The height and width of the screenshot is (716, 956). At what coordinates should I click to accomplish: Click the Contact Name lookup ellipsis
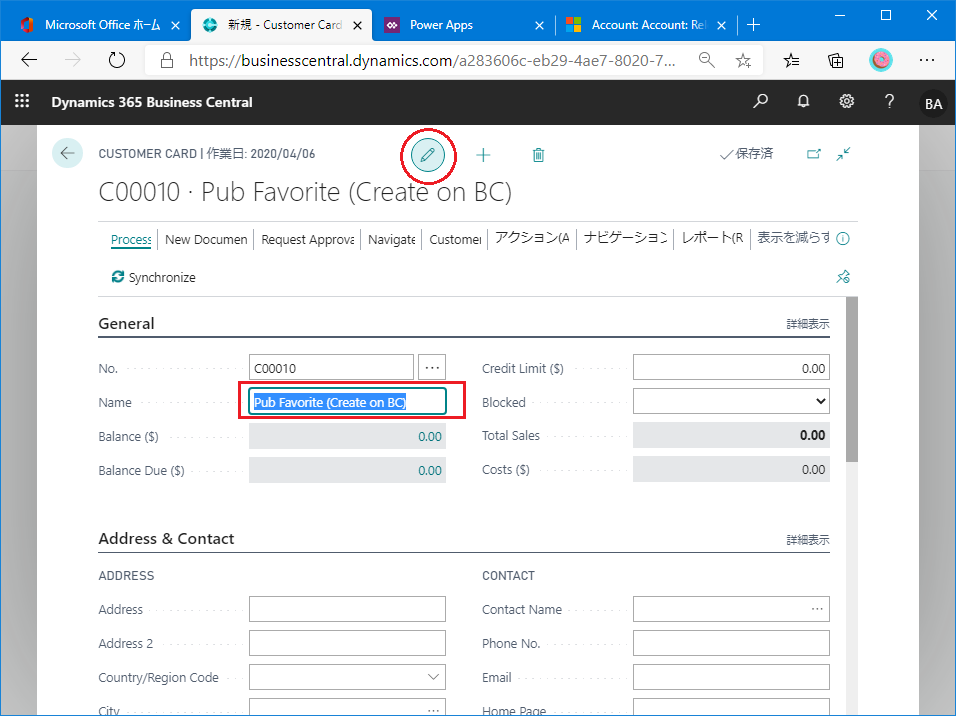coord(817,609)
